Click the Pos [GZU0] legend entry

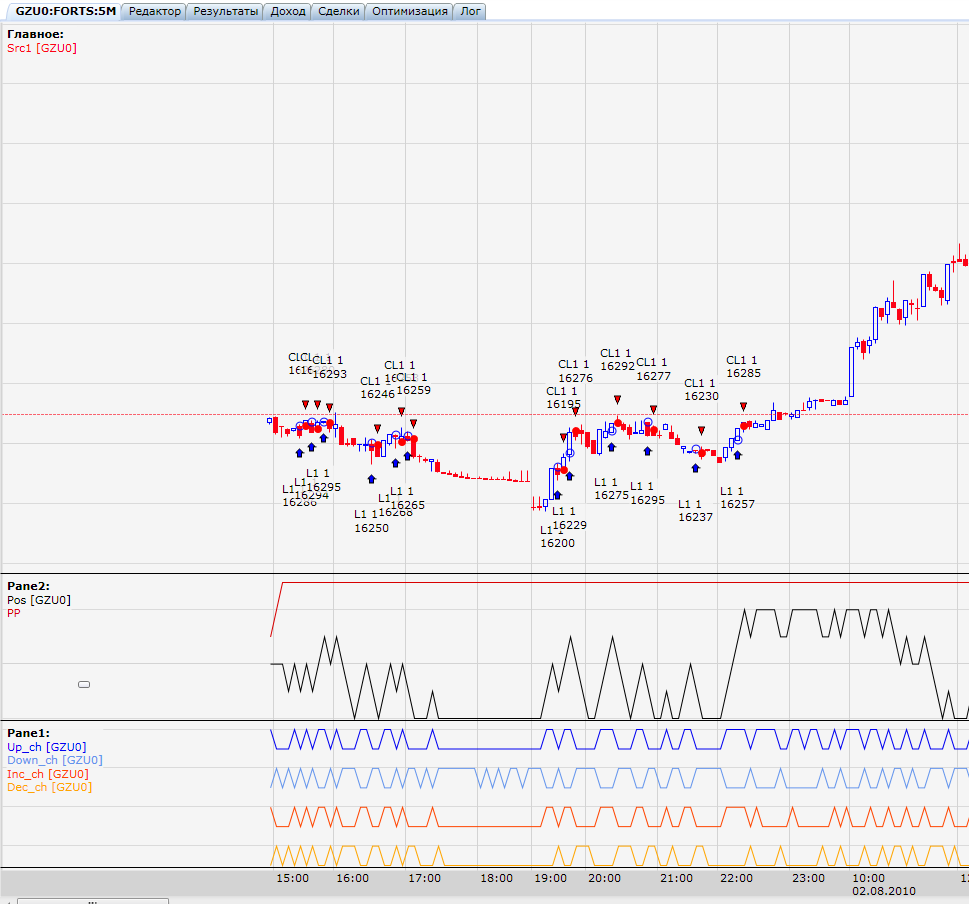pos(39,600)
